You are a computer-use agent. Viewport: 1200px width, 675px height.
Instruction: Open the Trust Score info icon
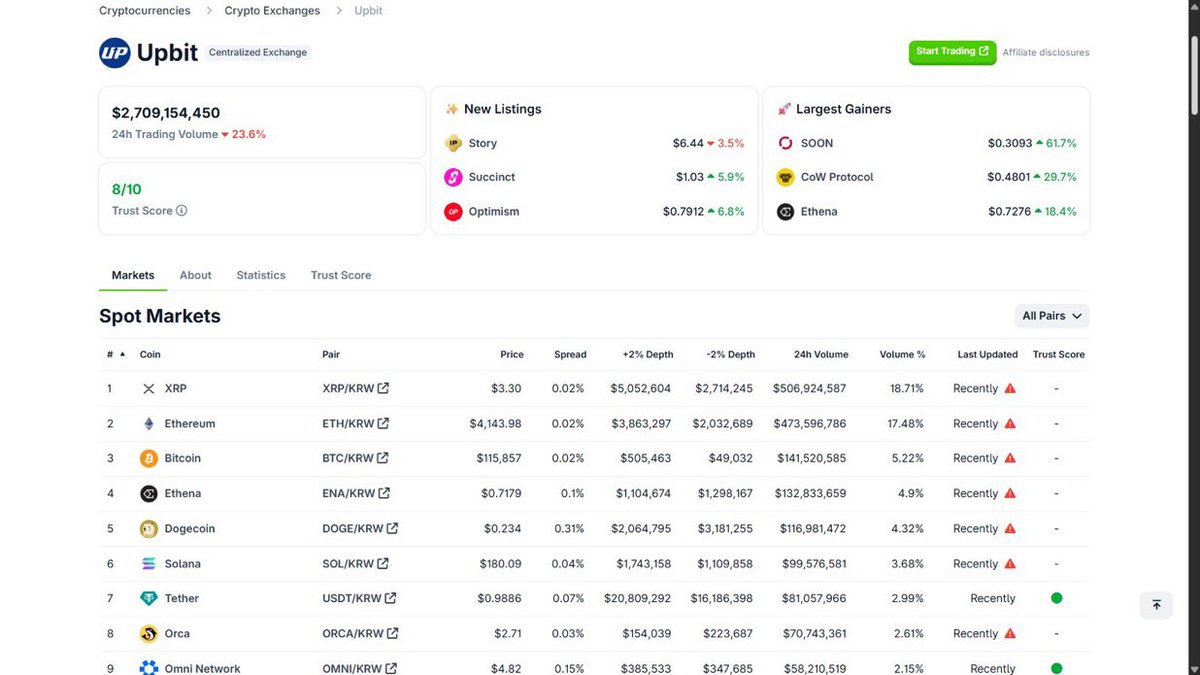[x=181, y=211]
